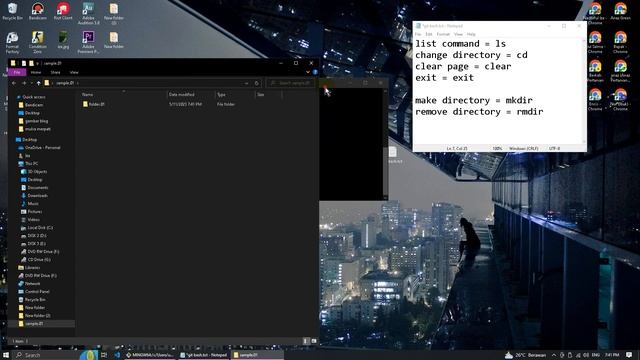The width and height of the screenshot is (640, 360).
Task: Refresh the sample.01 folder view
Action: (256, 83)
